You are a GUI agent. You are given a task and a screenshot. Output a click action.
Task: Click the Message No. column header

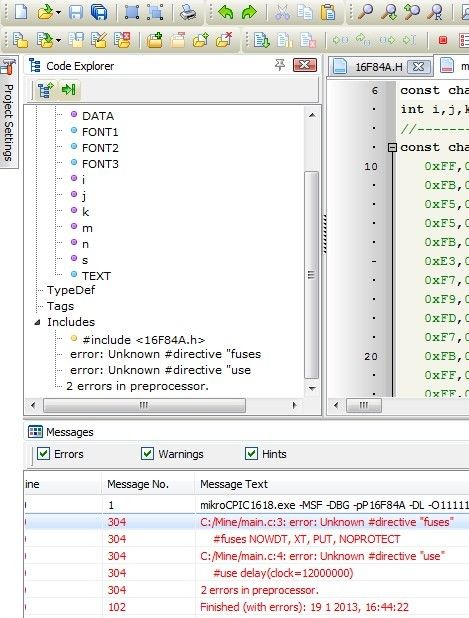[148, 484]
